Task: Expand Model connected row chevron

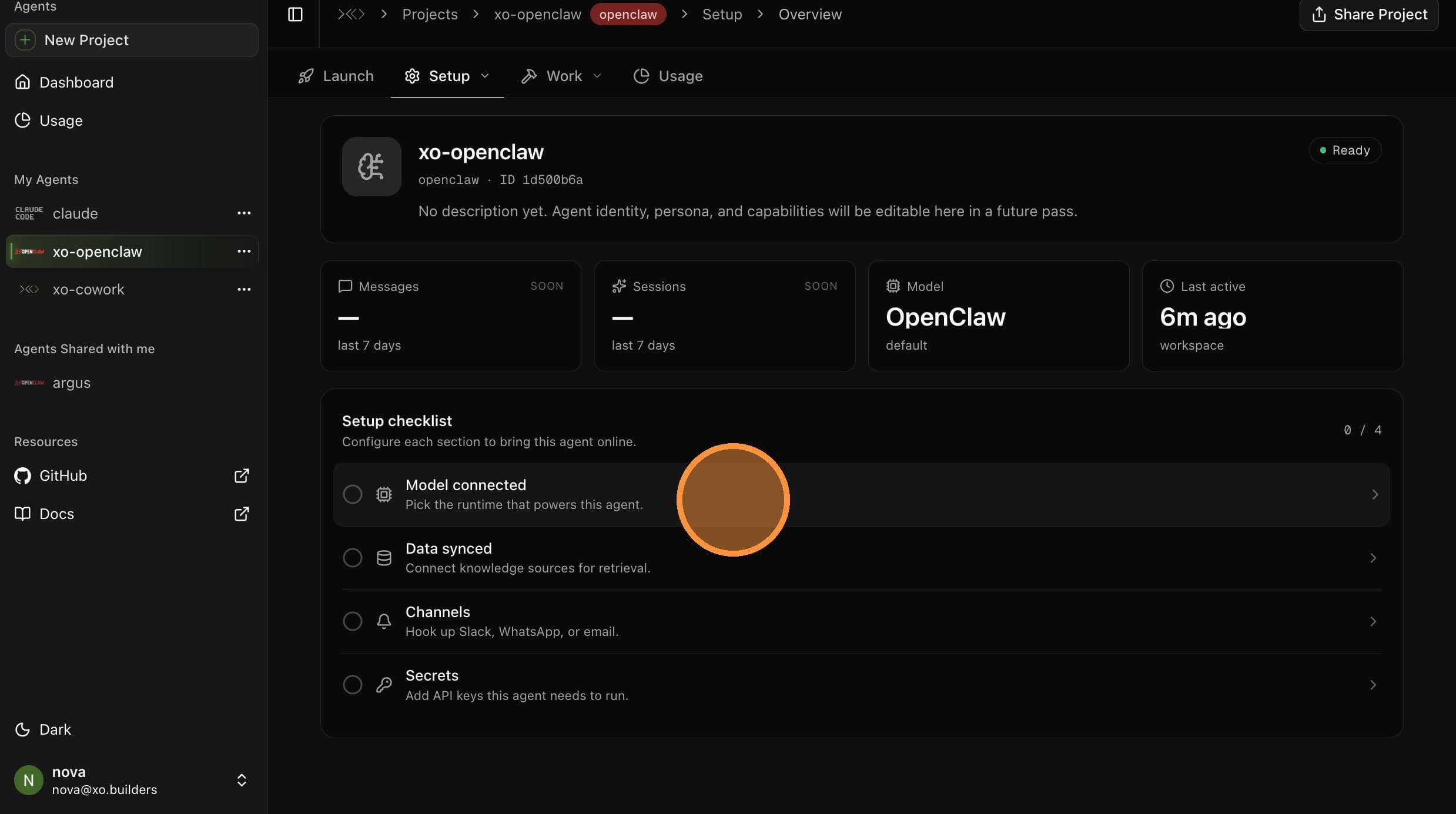Action: pyautogui.click(x=1374, y=494)
